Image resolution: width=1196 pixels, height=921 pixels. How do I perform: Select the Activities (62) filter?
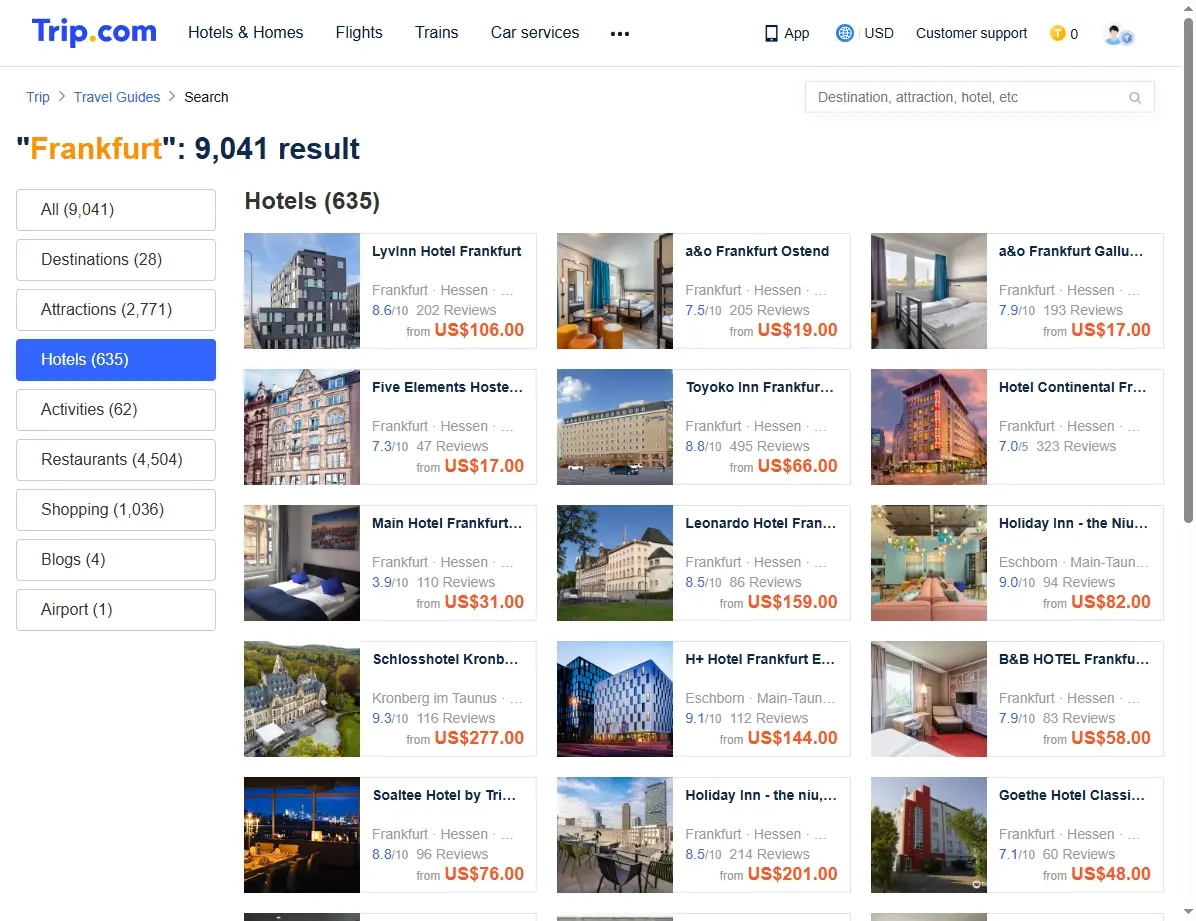click(116, 410)
